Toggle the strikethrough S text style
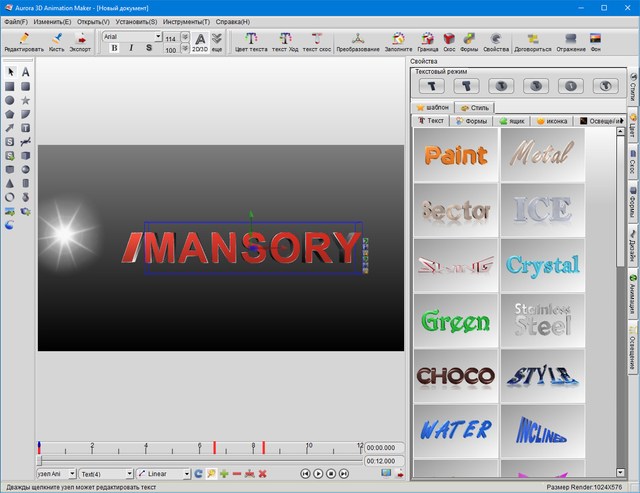Image resolution: width=640 pixels, height=493 pixels. point(149,47)
